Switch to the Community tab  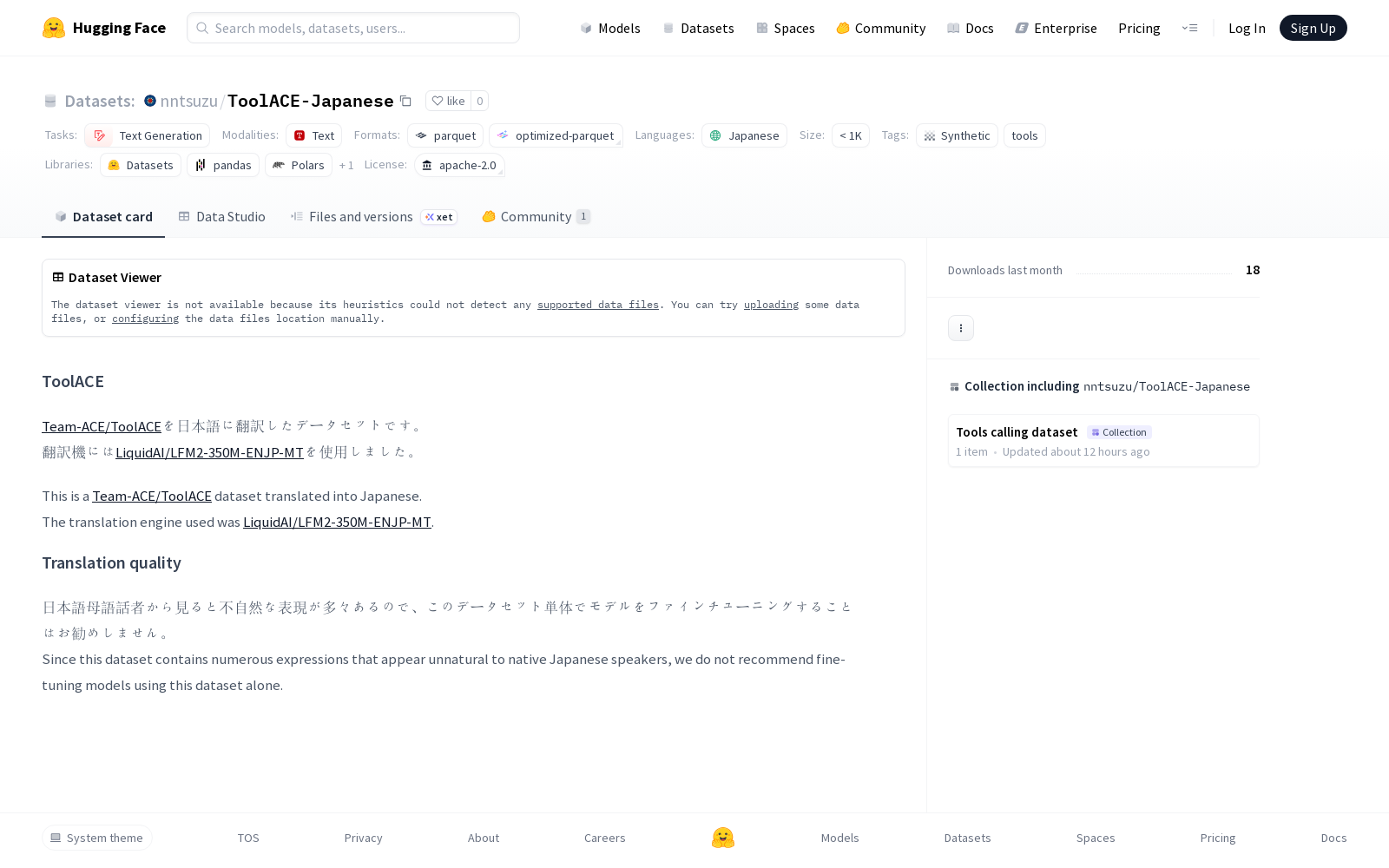pyautogui.click(x=536, y=217)
